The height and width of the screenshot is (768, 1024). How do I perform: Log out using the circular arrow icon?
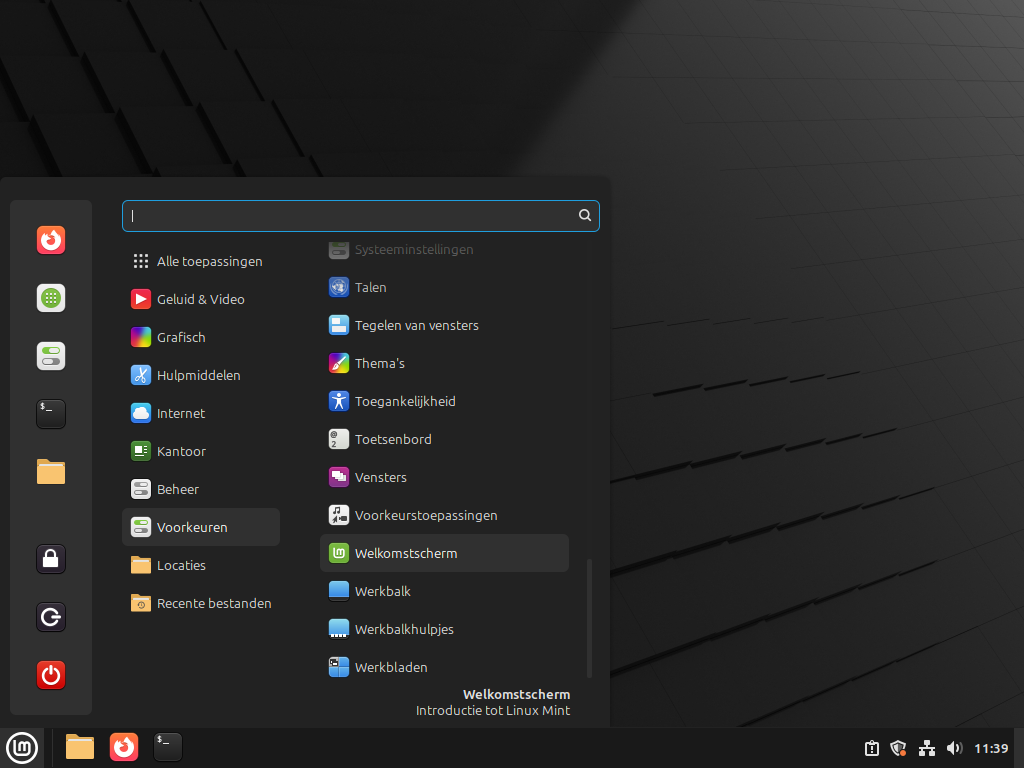(x=51, y=617)
